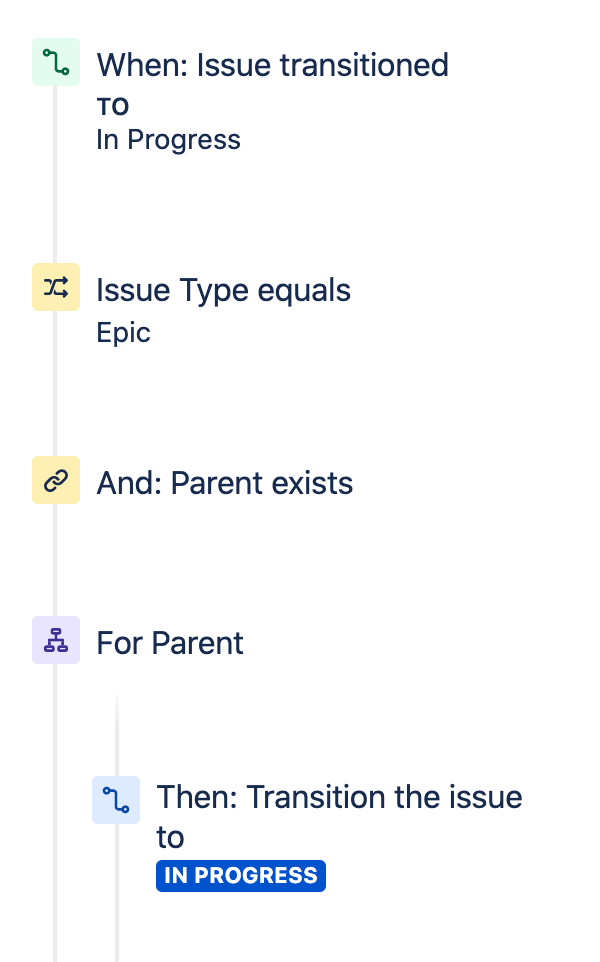This screenshot has width=600, height=962.
Task: Click connector line between trigger and Issue Type condition
Action: (55, 174)
